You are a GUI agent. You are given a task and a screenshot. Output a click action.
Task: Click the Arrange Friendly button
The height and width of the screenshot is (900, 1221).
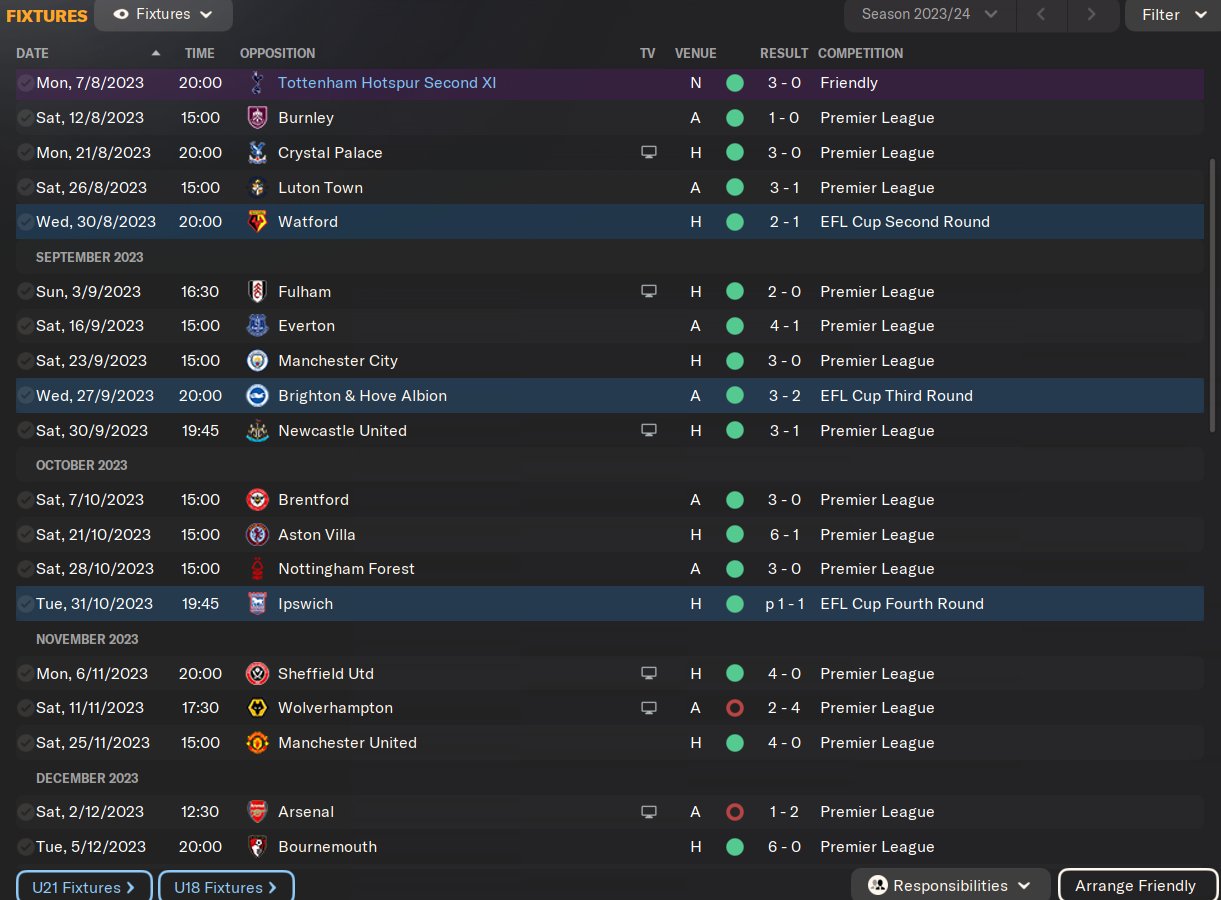click(x=1135, y=886)
